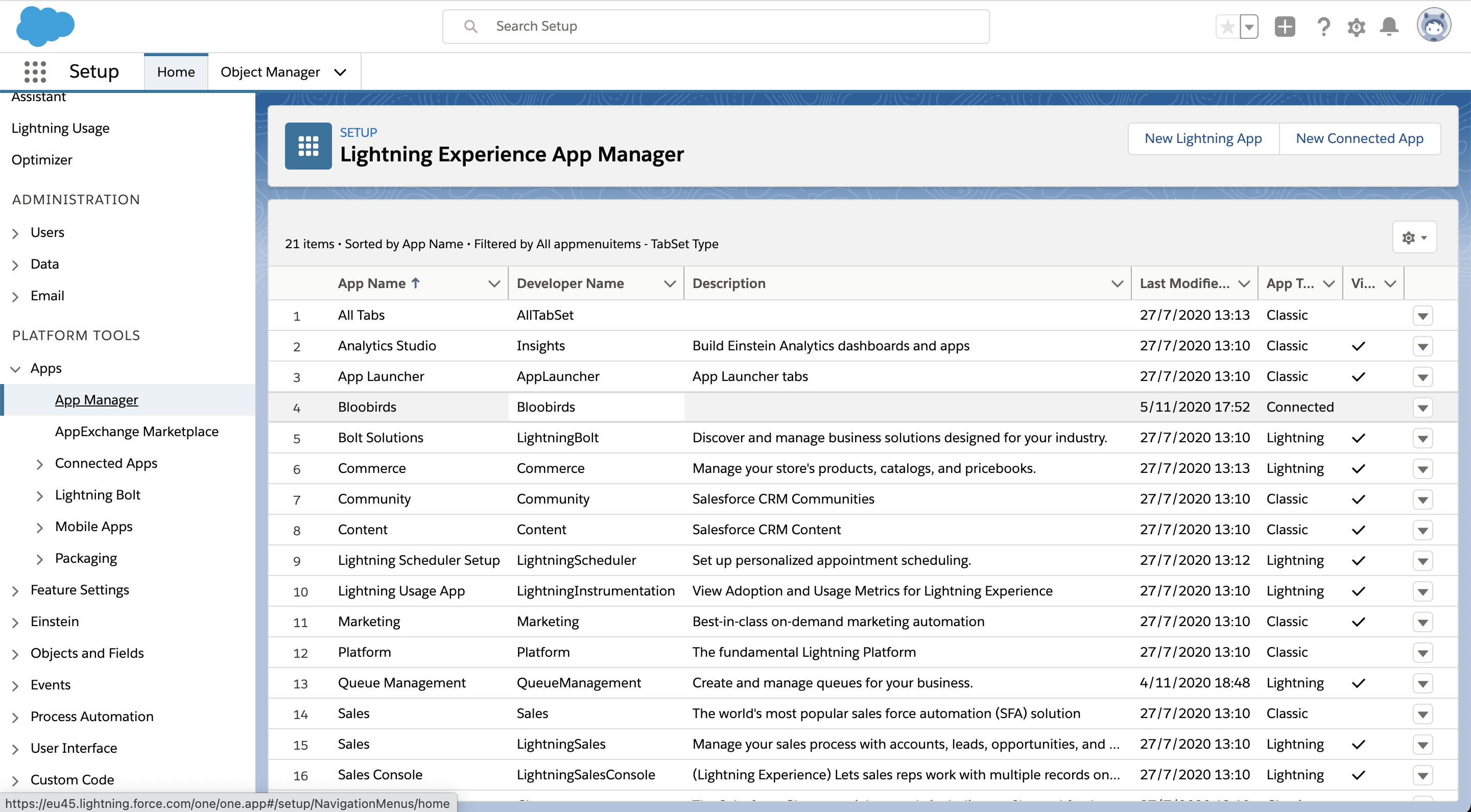Open row actions for Marketing
This screenshot has height=812, width=1471.
1422,623
